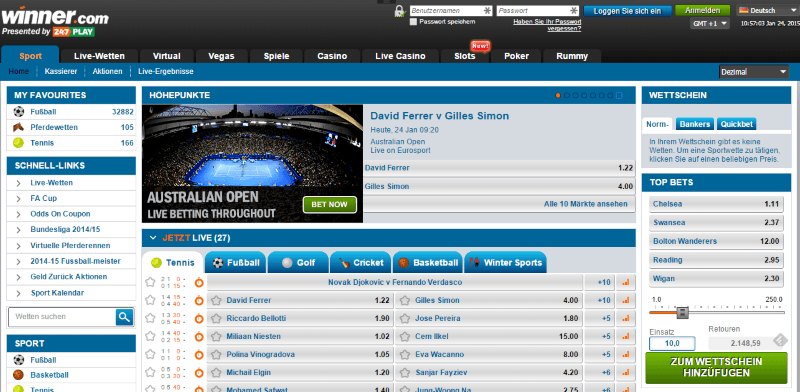Screen dimensions: 800x392
Task: Expand the Live-Wetten quick link arrow
Action: point(18,183)
